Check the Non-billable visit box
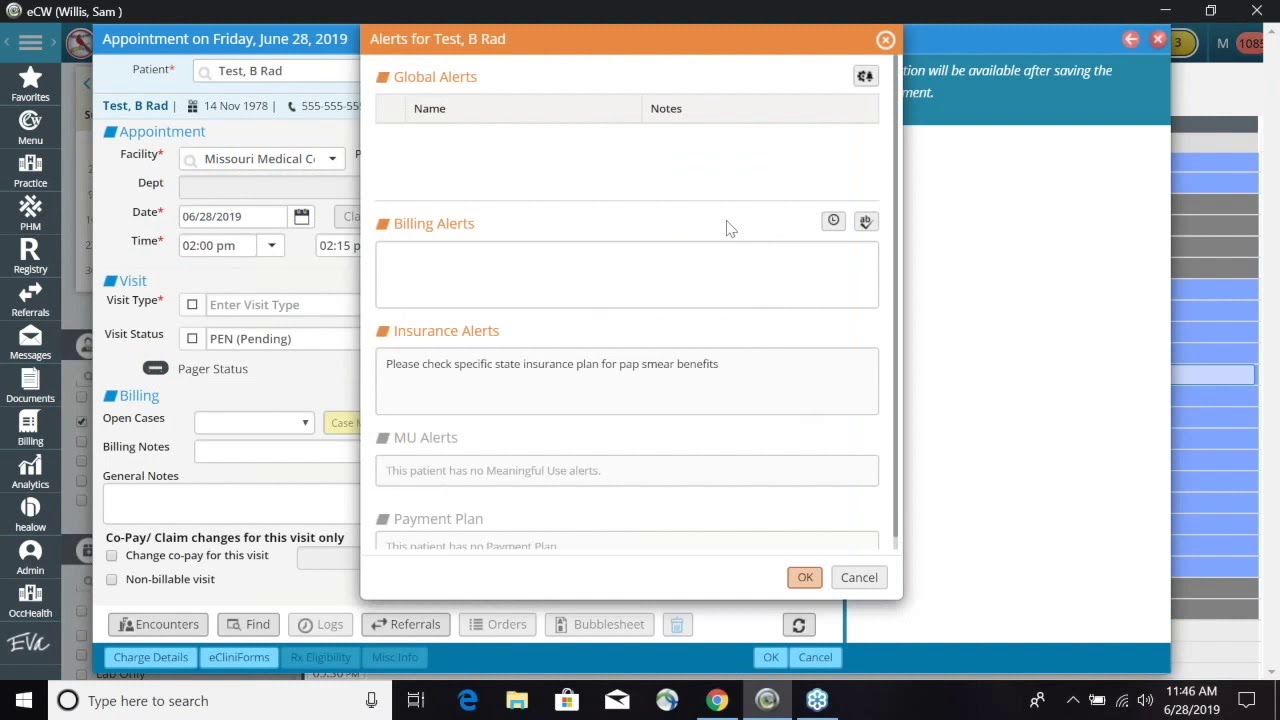Image resolution: width=1280 pixels, height=720 pixels. (112, 579)
